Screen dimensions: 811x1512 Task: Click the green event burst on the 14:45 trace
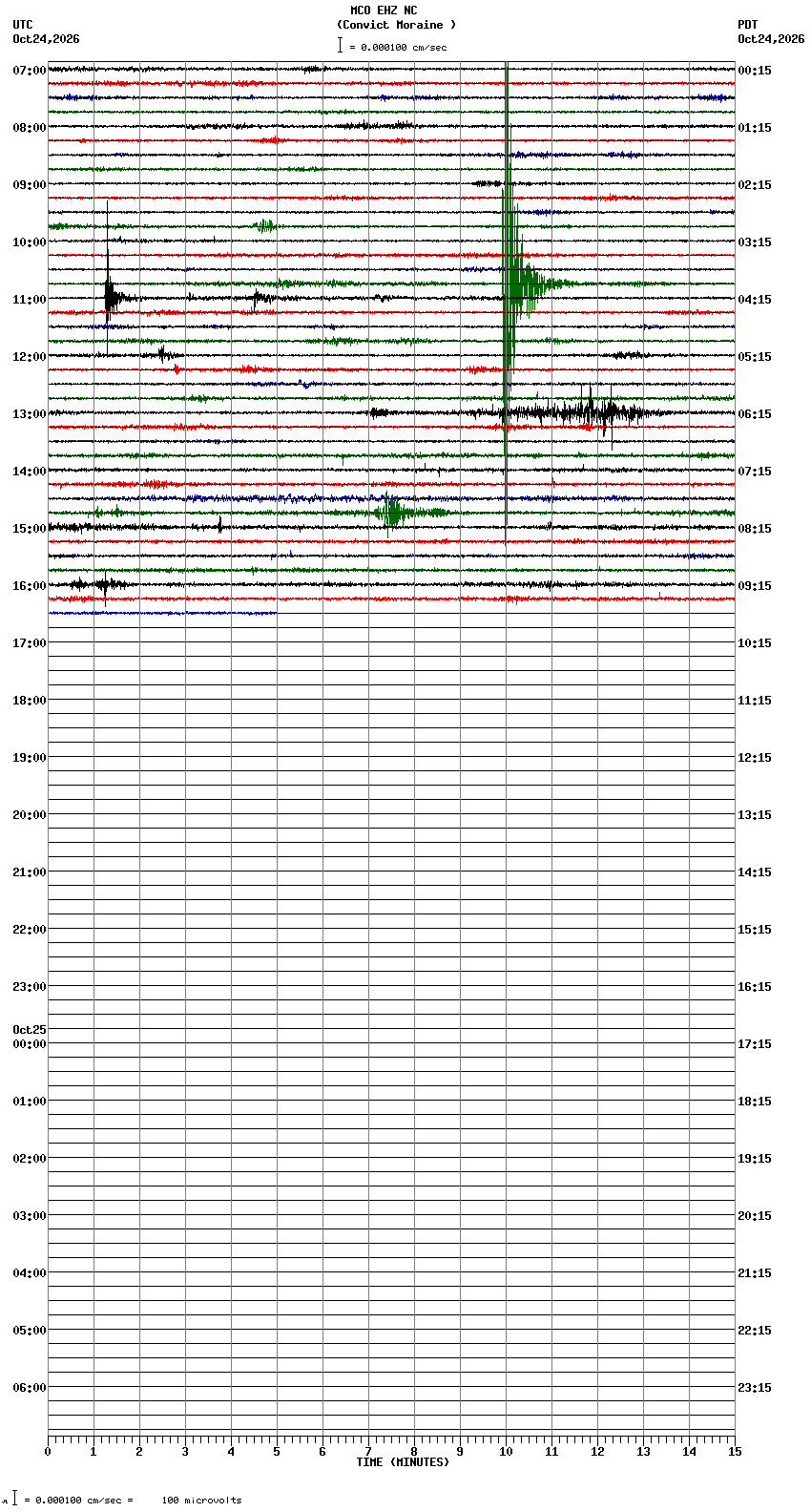click(393, 513)
